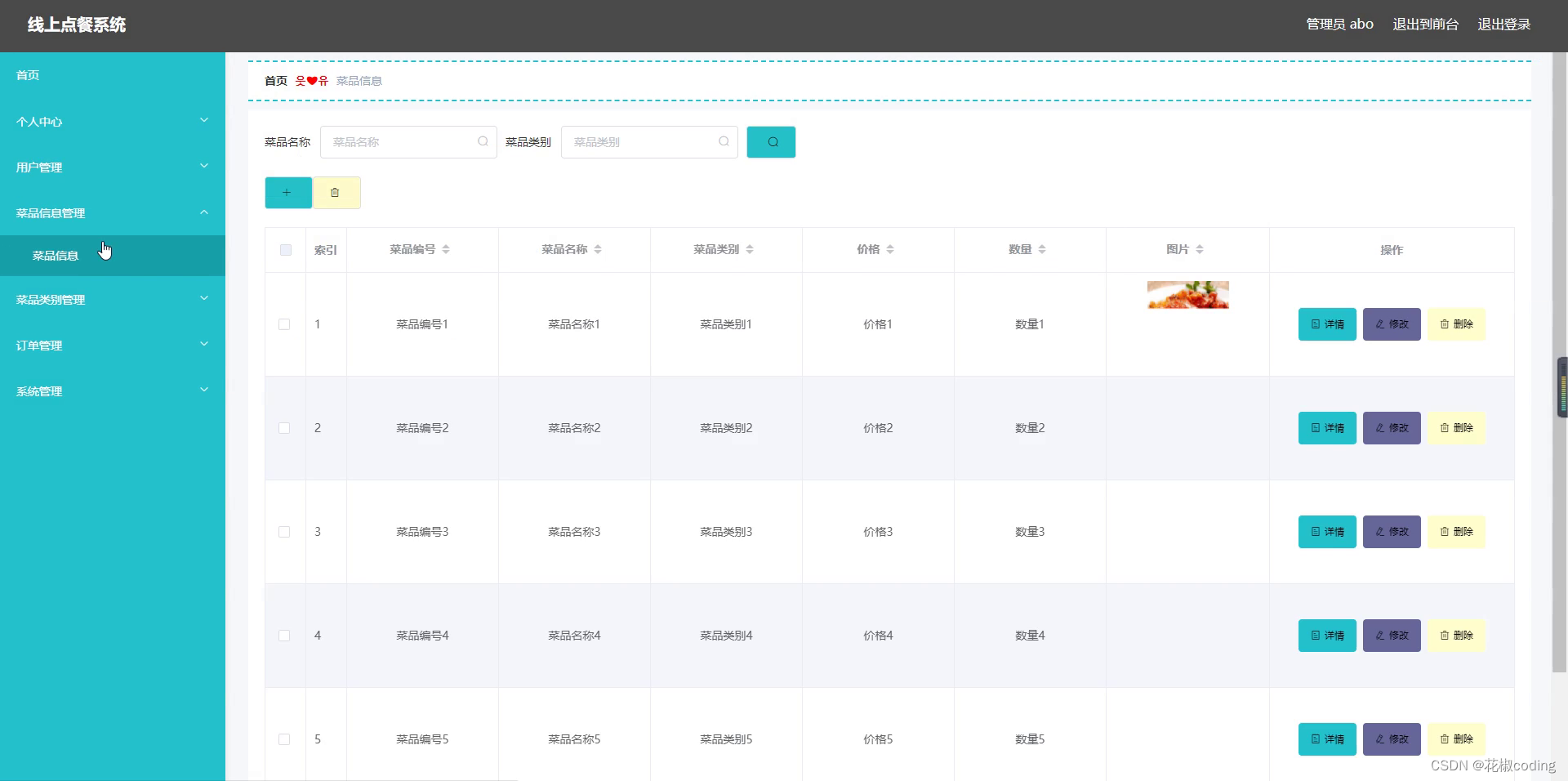Viewport: 1568px width, 781px height.
Task: Expand the 系统管理 sidebar menu
Action: [x=113, y=391]
